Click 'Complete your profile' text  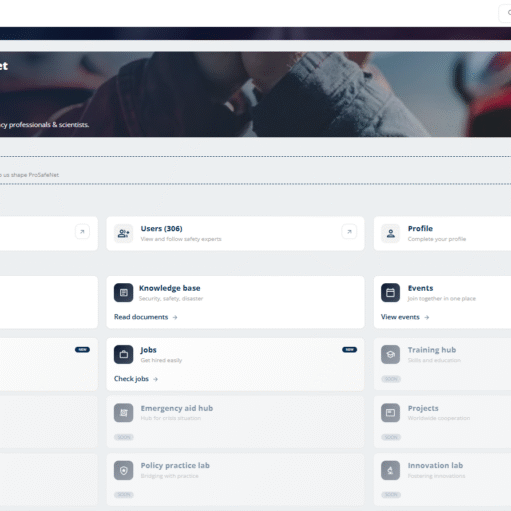click(x=437, y=239)
